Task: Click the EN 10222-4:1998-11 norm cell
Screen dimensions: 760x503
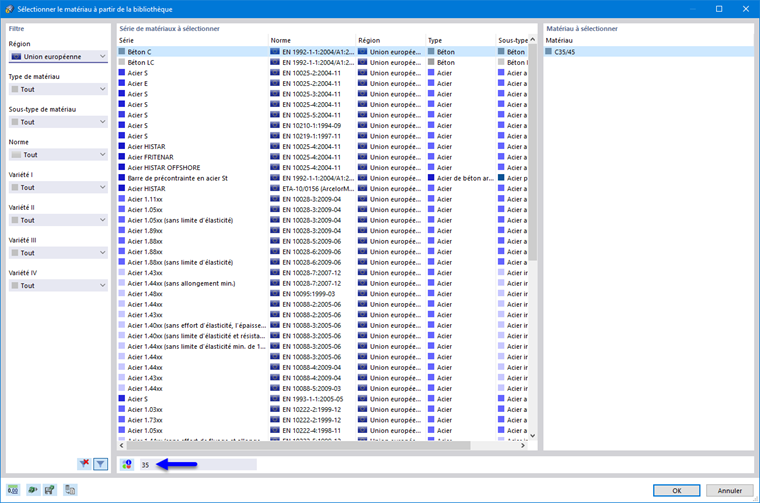Action: [x=312, y=430]
